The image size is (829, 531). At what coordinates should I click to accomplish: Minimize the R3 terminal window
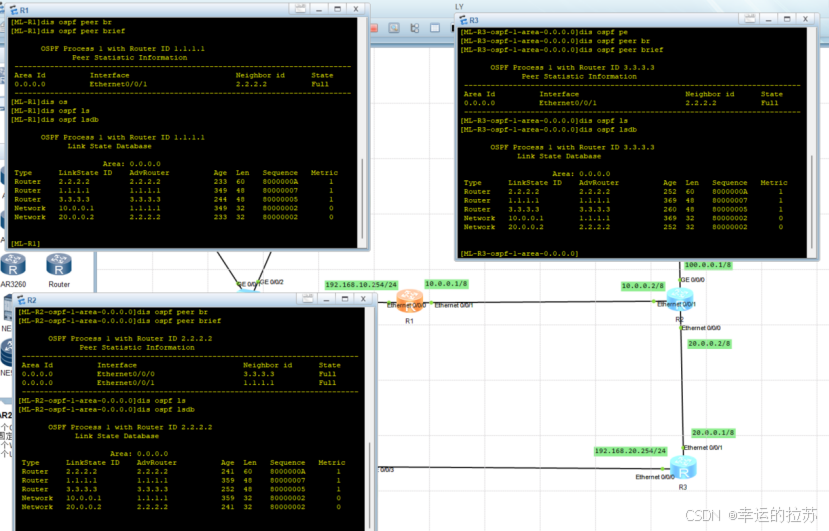click(x=768, y=19)
